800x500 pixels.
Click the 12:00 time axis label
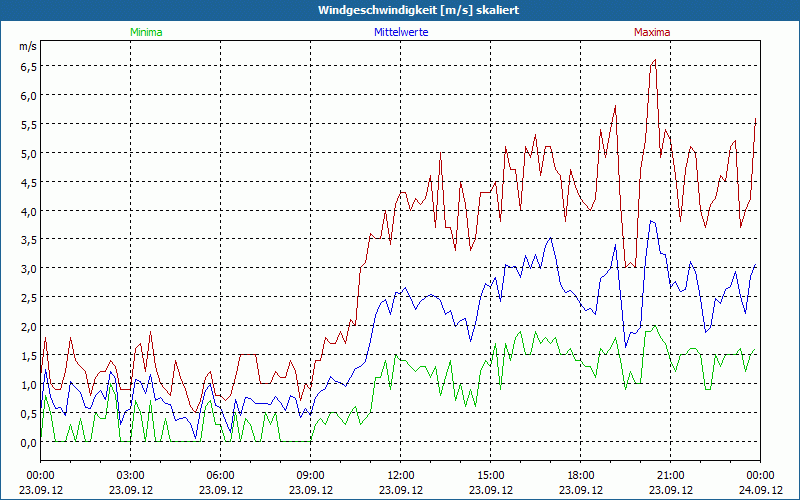point(401,476)
